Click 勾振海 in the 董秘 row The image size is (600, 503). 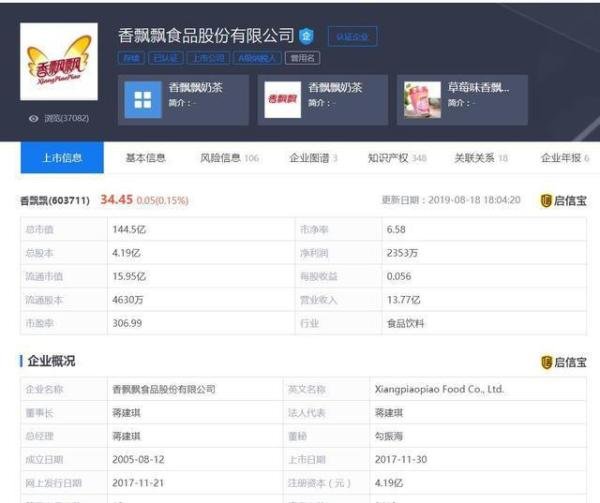389,436
